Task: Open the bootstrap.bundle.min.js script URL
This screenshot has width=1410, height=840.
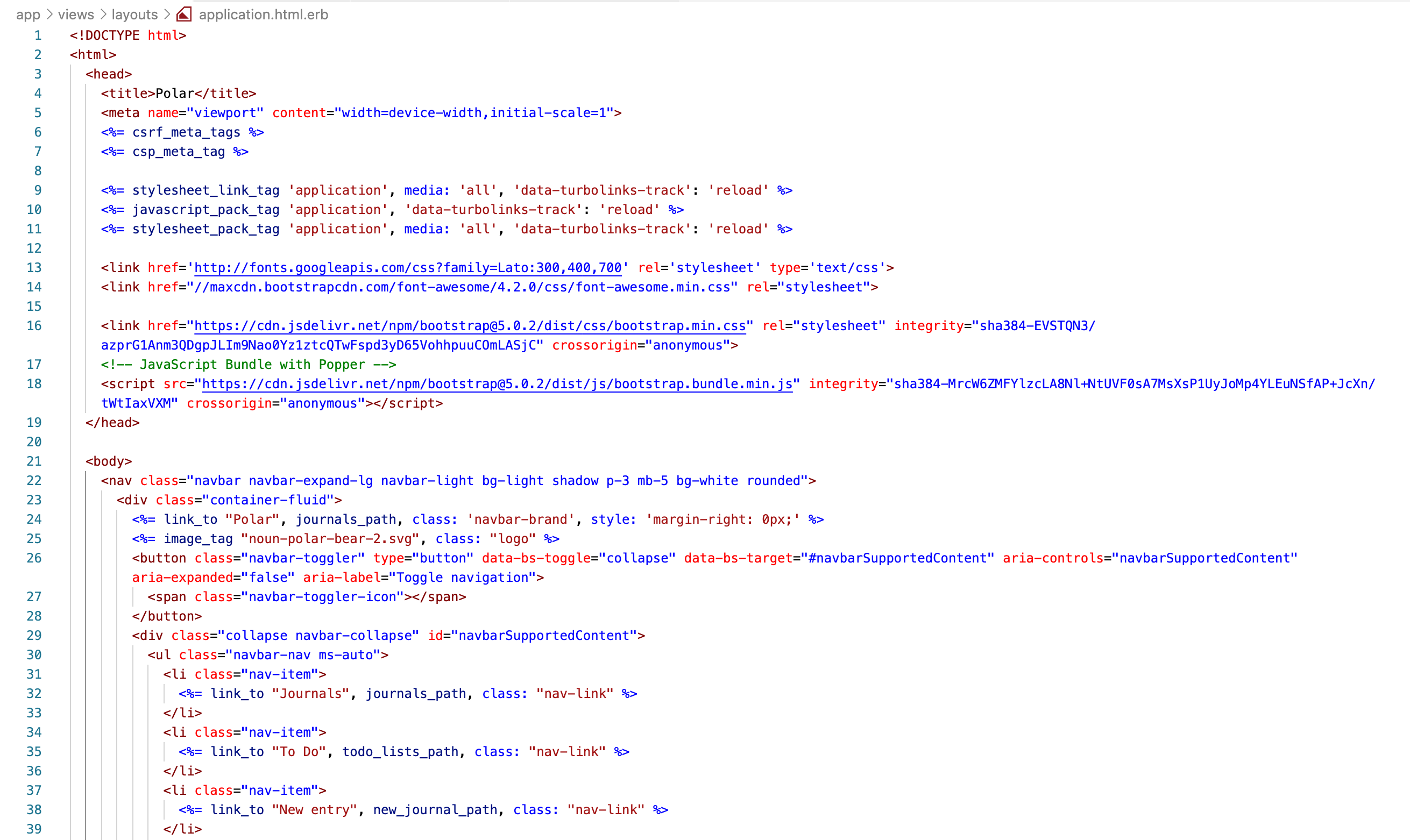Action: point(497,384)
